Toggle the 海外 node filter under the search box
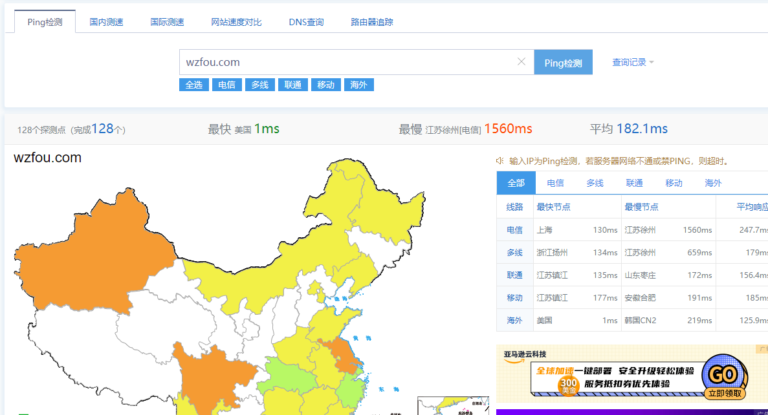This screenshot has height=415, width=768. [x=357, y=85]
